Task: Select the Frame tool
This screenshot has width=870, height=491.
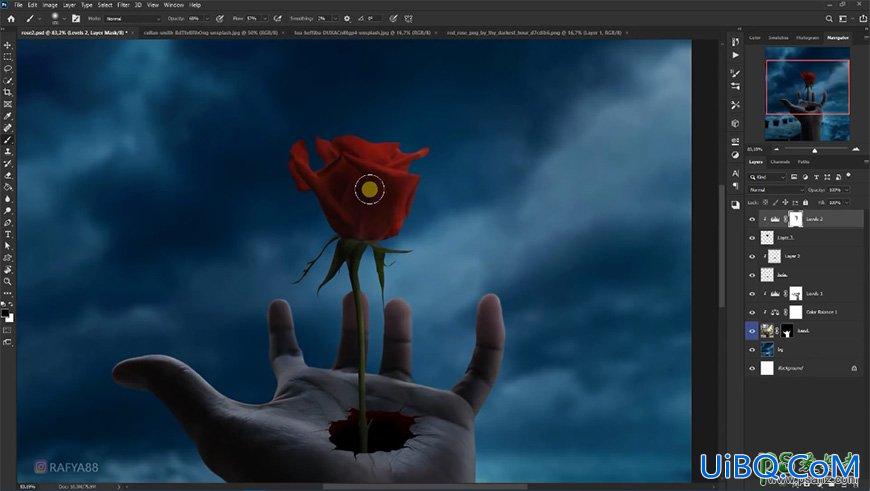Action: tap(8, 104)
